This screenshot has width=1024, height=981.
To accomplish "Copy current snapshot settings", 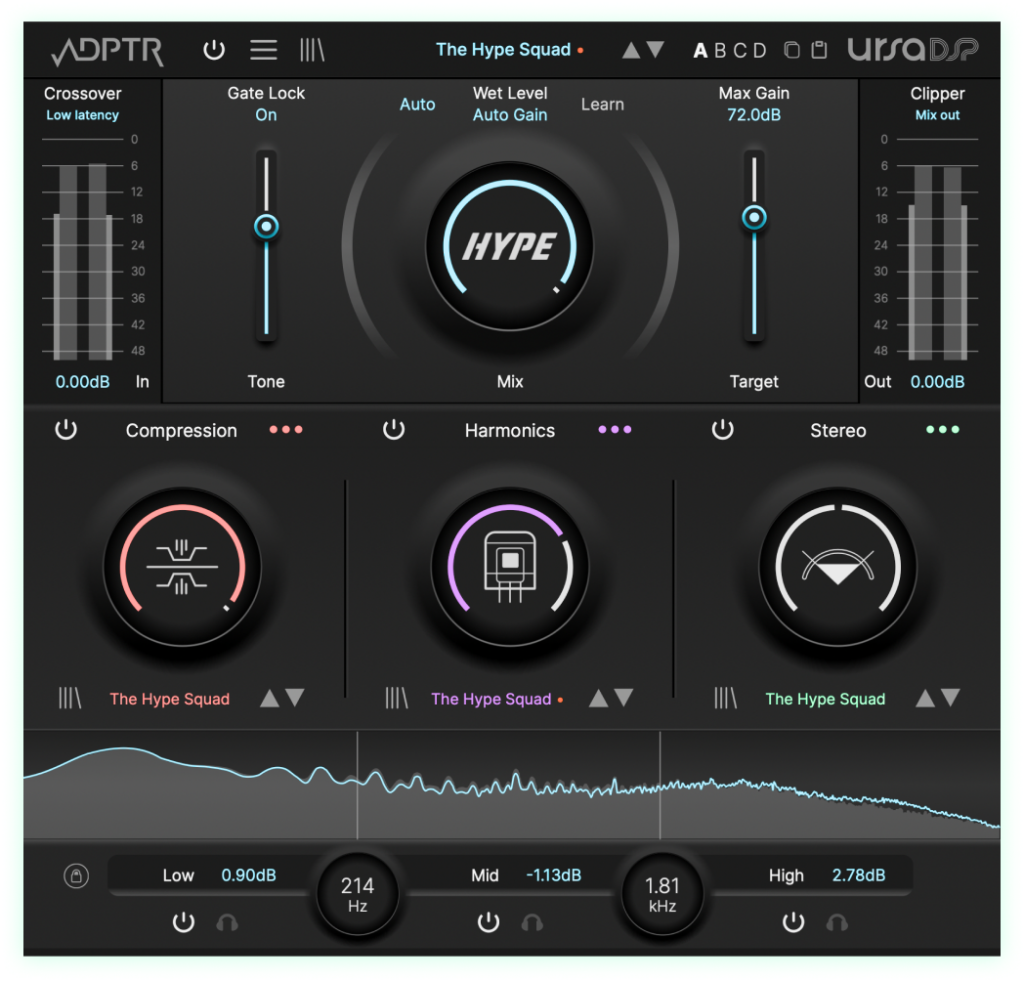I will point(792,50).
